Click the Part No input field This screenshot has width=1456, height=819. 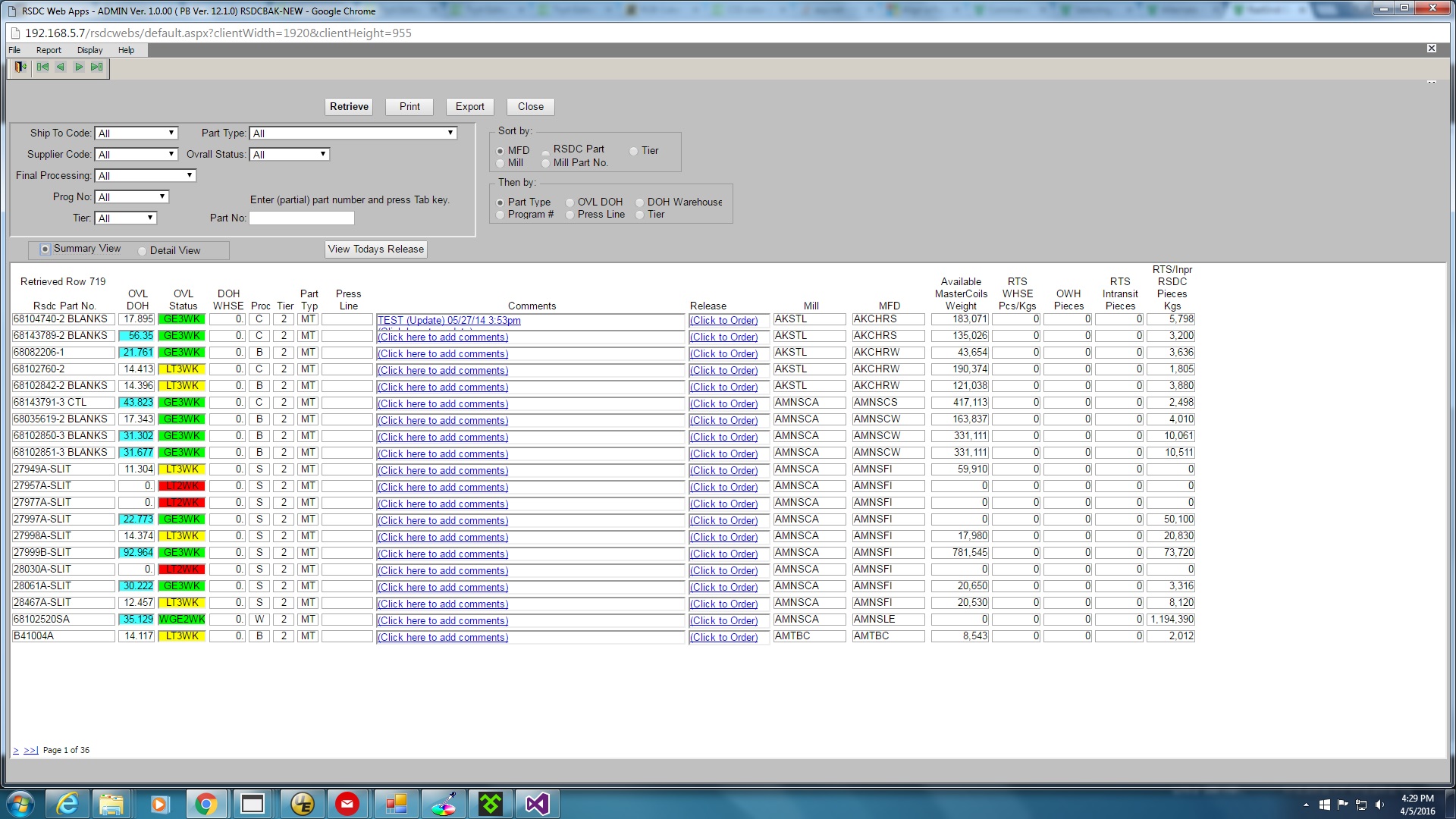pyautogui.click(x=302, y=218)
